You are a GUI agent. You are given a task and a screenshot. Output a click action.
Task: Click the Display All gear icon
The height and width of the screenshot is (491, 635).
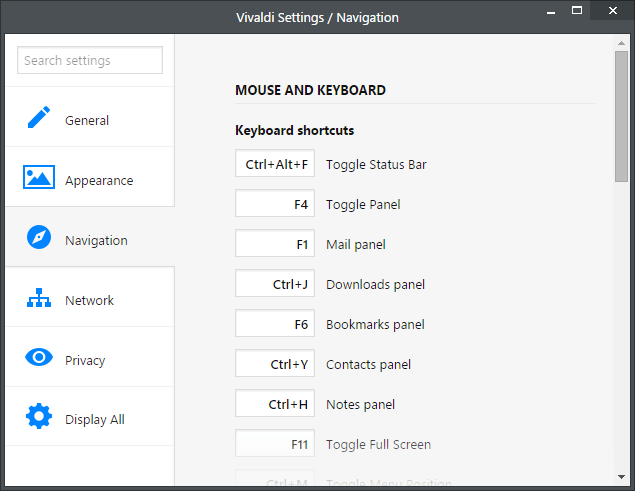point(39,416)
